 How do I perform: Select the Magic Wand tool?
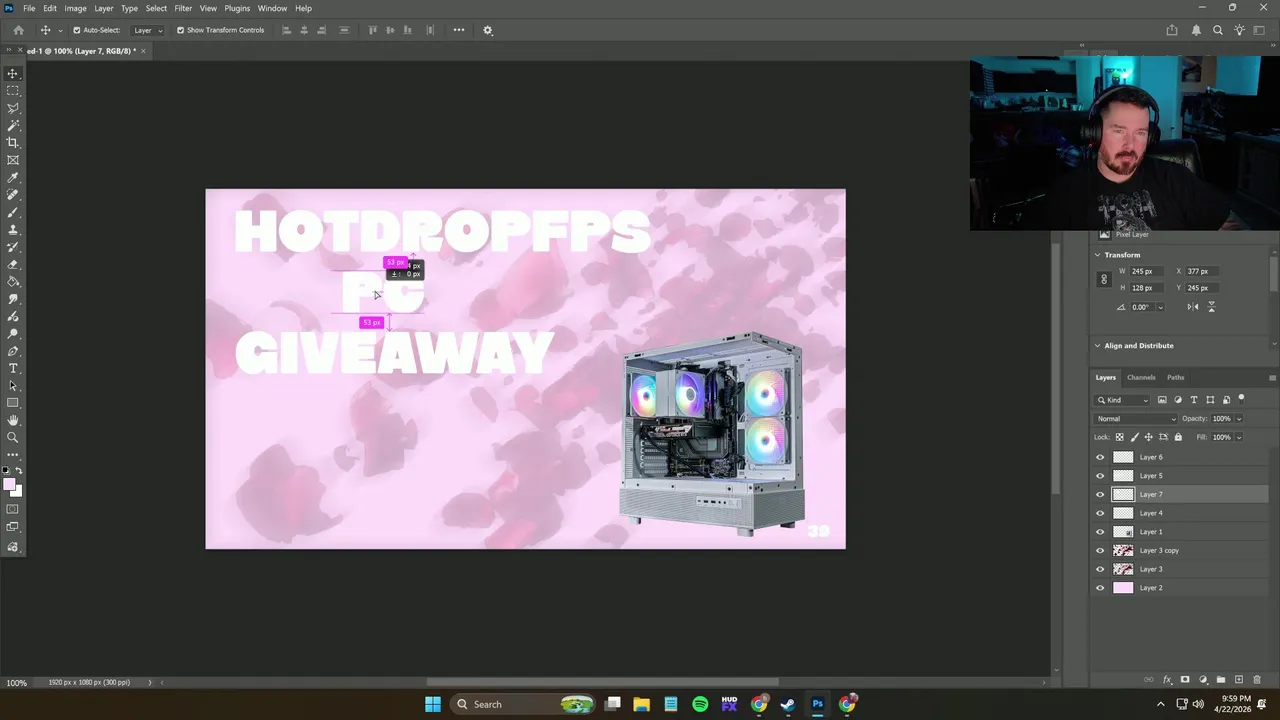tap(13, 125)
